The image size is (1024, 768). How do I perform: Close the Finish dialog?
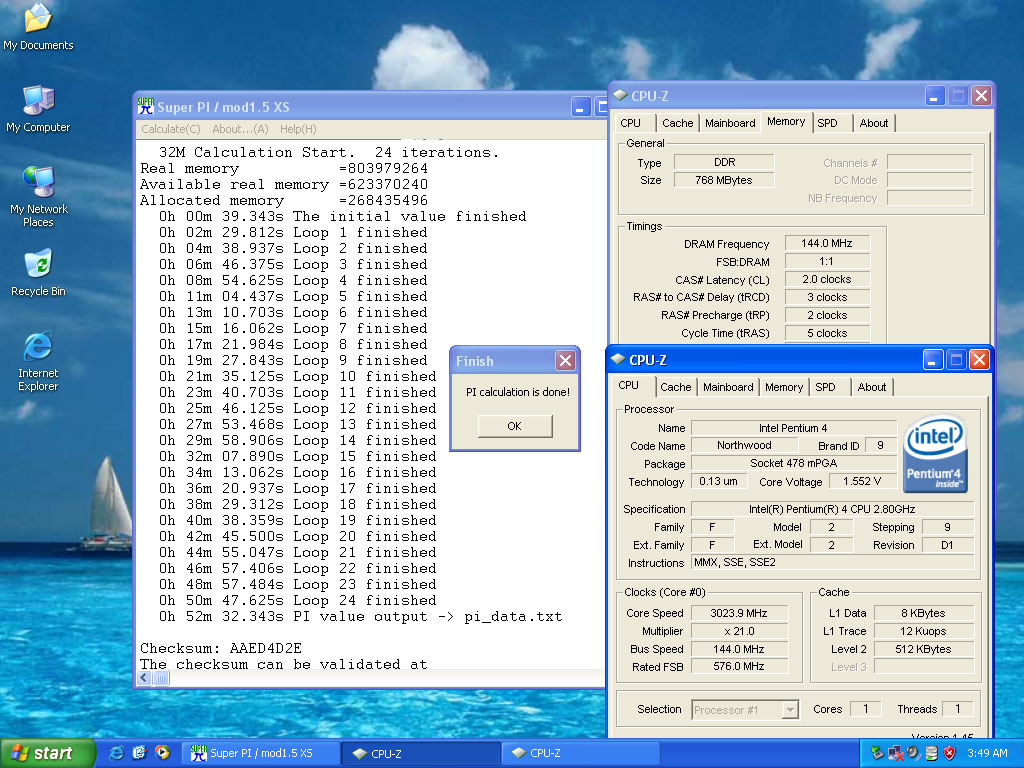coord(566,360)
